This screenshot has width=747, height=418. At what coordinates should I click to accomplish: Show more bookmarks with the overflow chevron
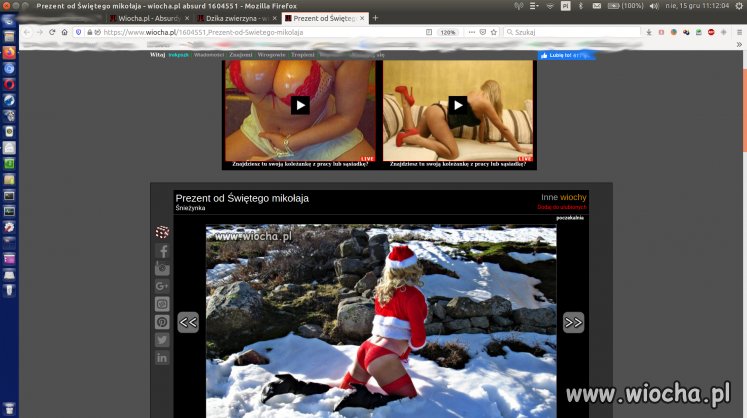[739, 44]
